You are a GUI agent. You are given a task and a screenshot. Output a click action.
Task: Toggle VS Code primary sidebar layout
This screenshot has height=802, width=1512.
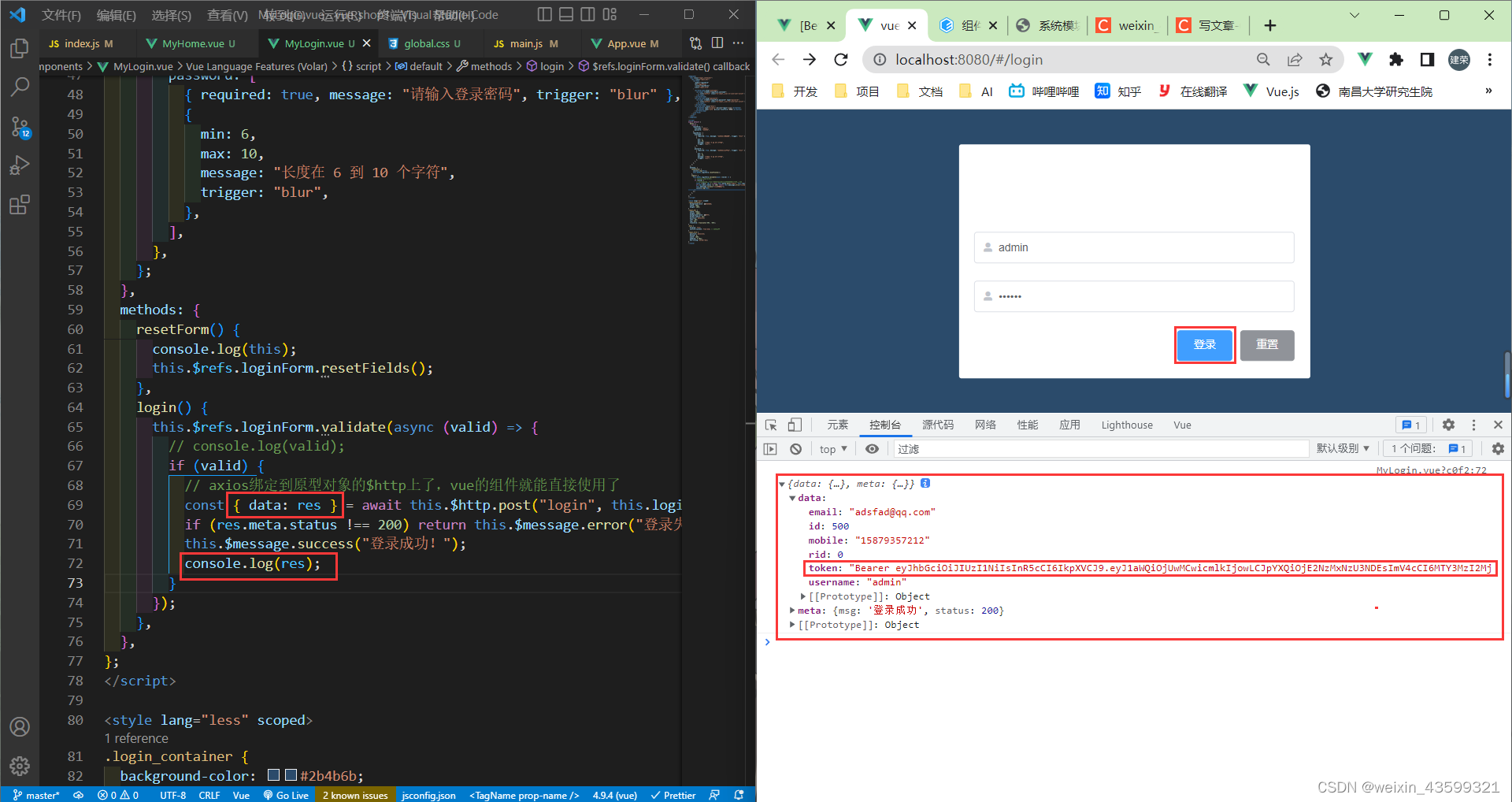[x=544, y=14]
